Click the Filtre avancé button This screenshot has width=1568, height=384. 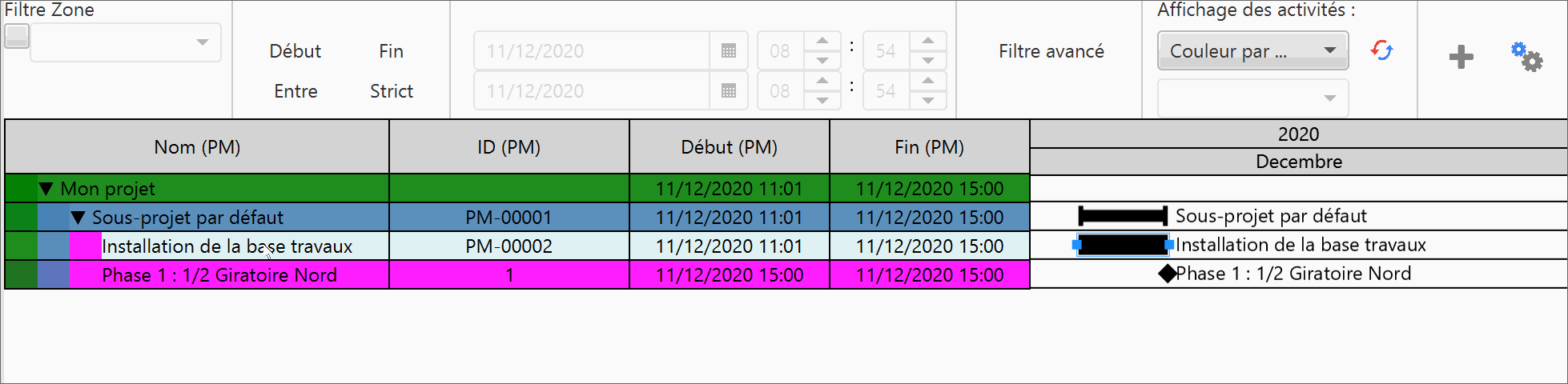click(x=1051, y=51)
